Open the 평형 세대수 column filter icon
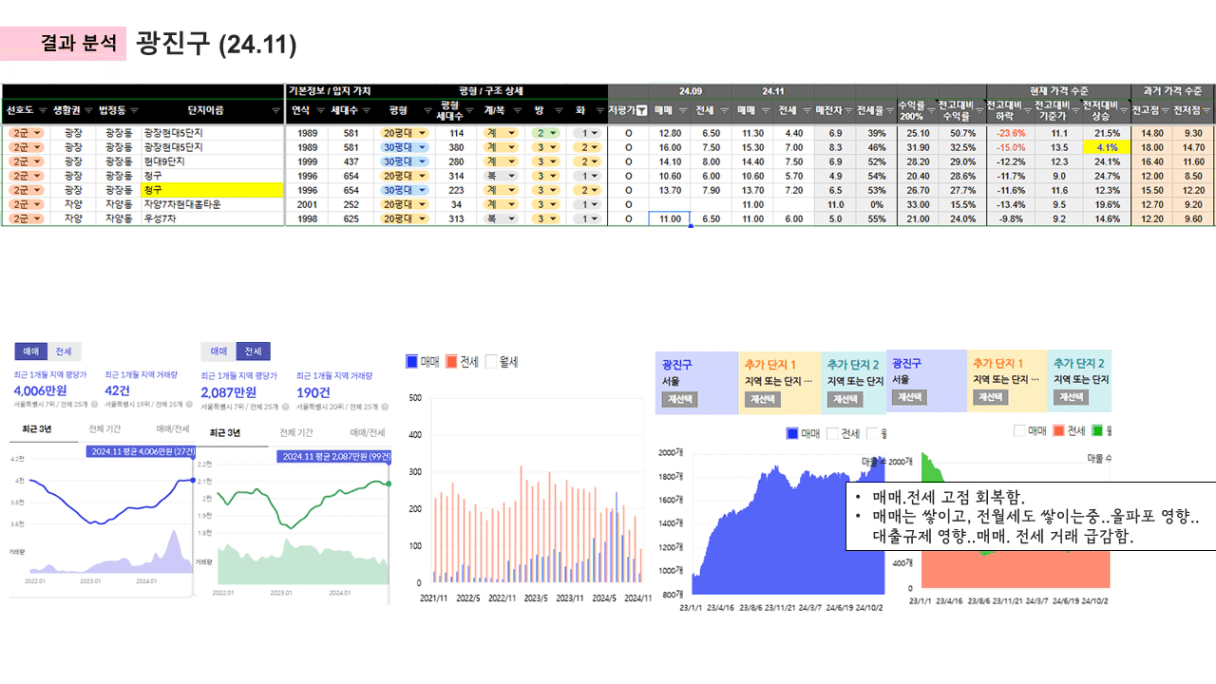The height and width of the screenshot is (684, 1216). [x=472, y=110]
